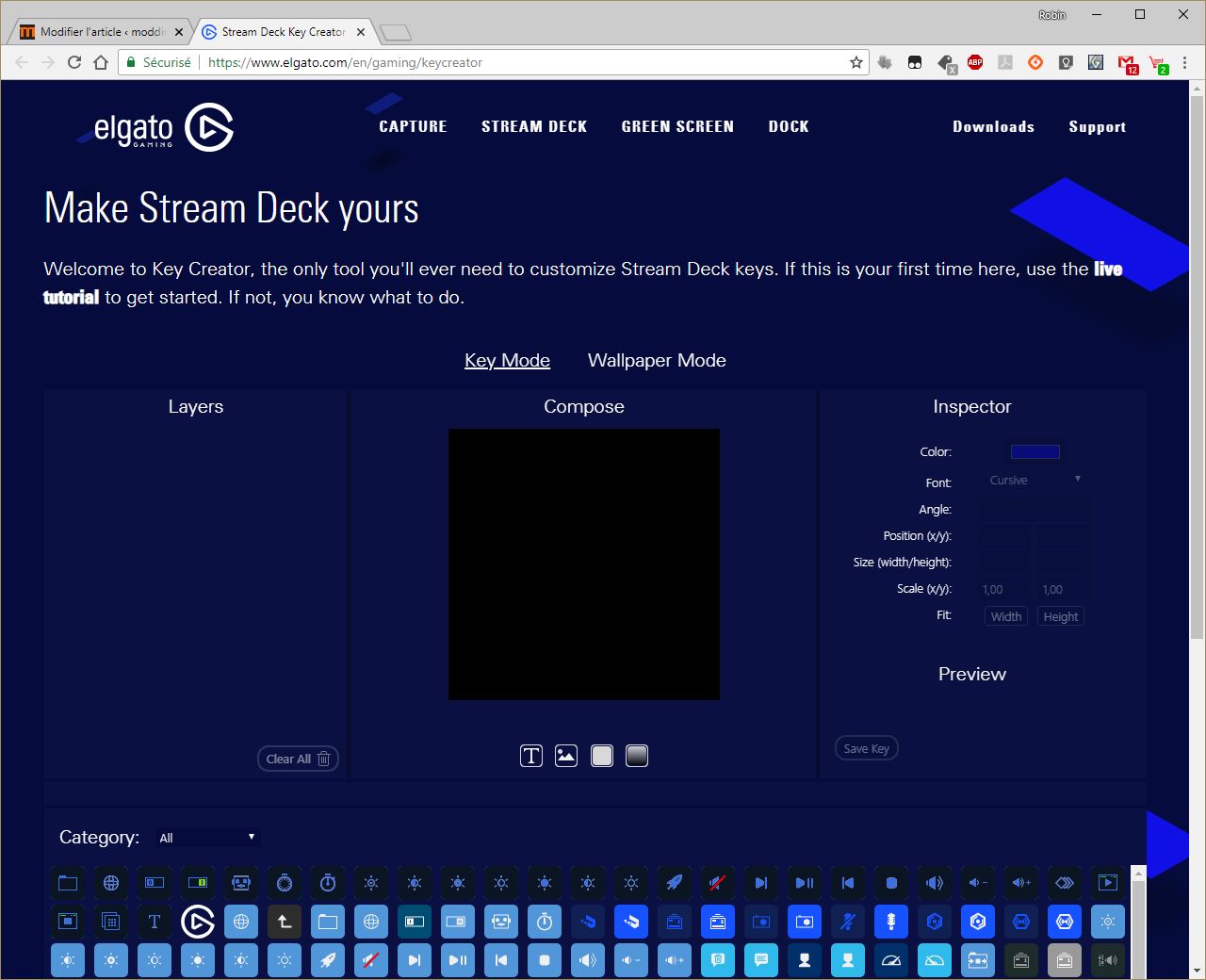Add a text layer with the T tool
This screenshot has height=980, width=1206.
point(531,756)
